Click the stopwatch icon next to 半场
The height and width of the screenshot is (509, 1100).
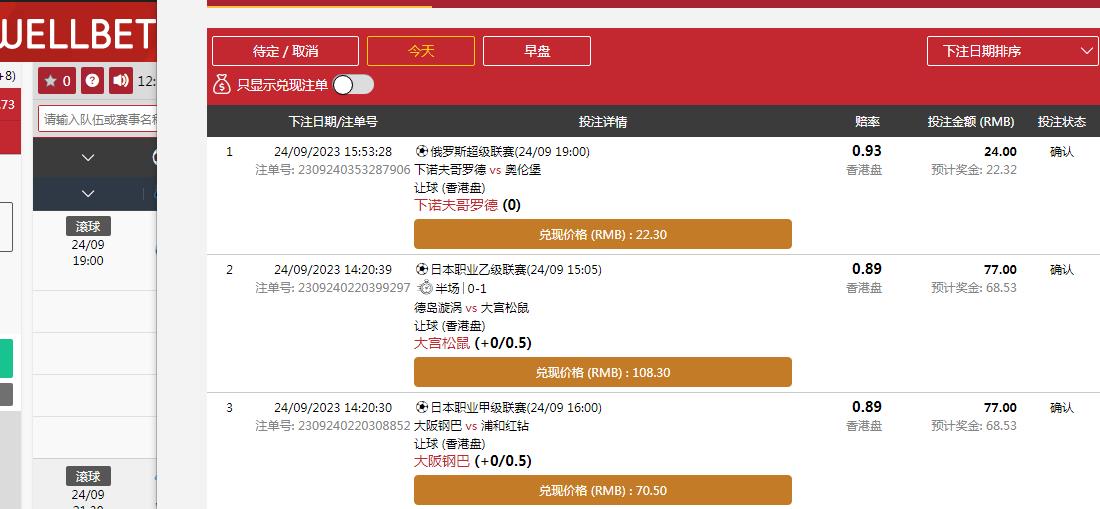pos(424,288)
